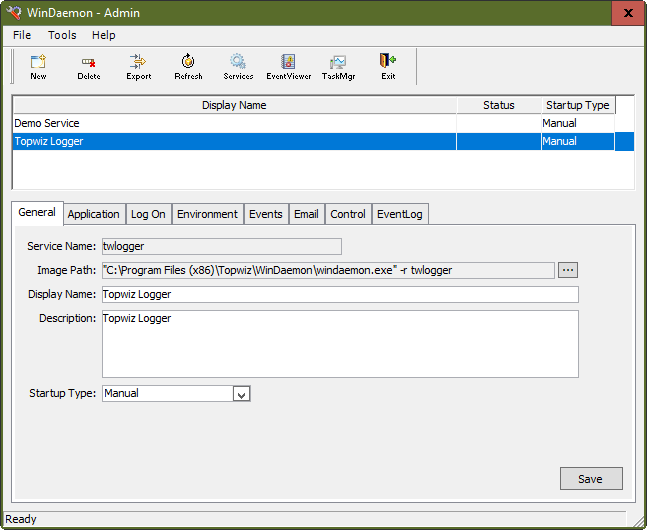Switch to the General tab
The image size is (647, 530).
tap(37, 213)
